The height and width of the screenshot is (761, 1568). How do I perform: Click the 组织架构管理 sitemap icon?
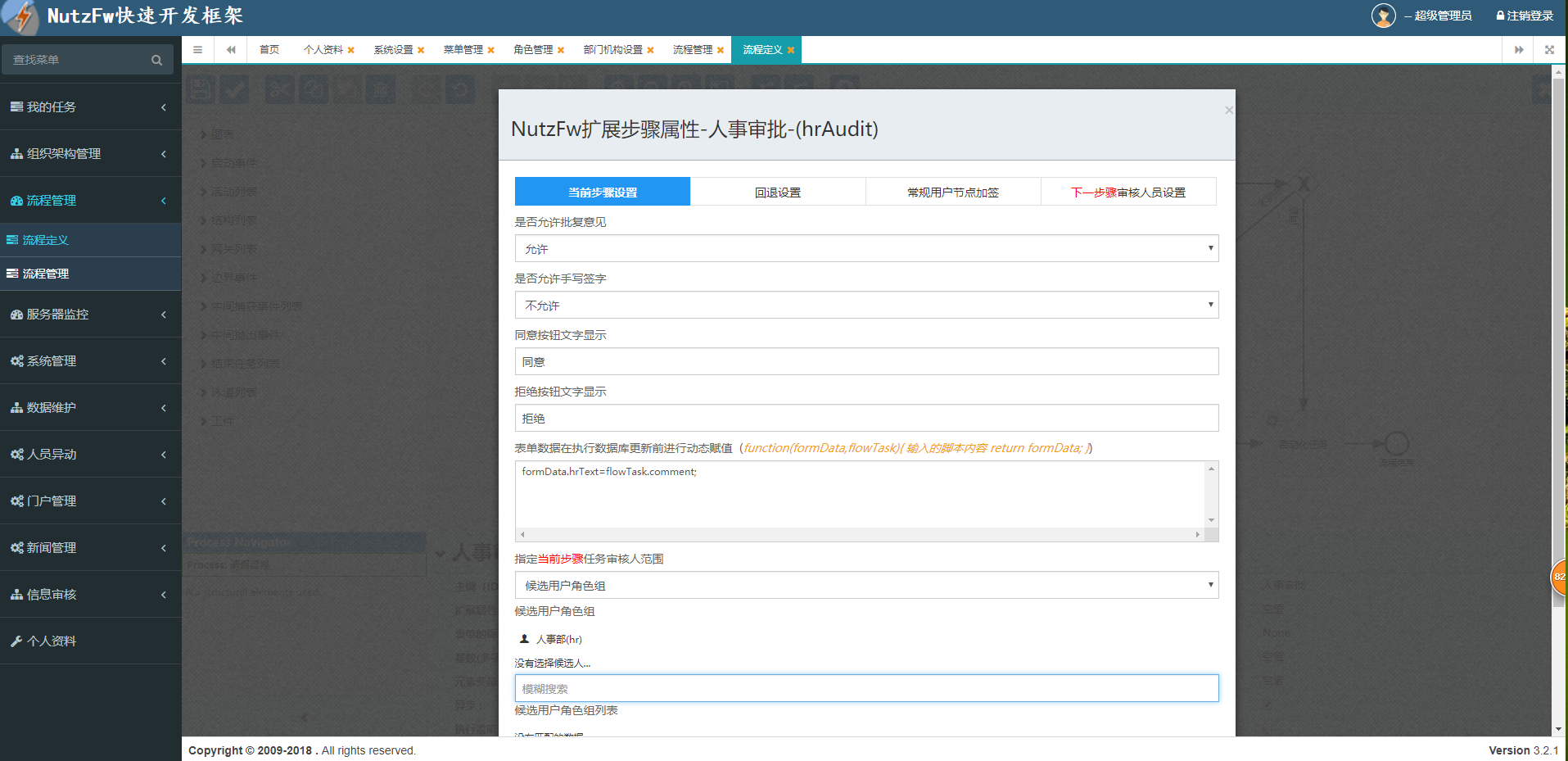[x=16, y=153]
